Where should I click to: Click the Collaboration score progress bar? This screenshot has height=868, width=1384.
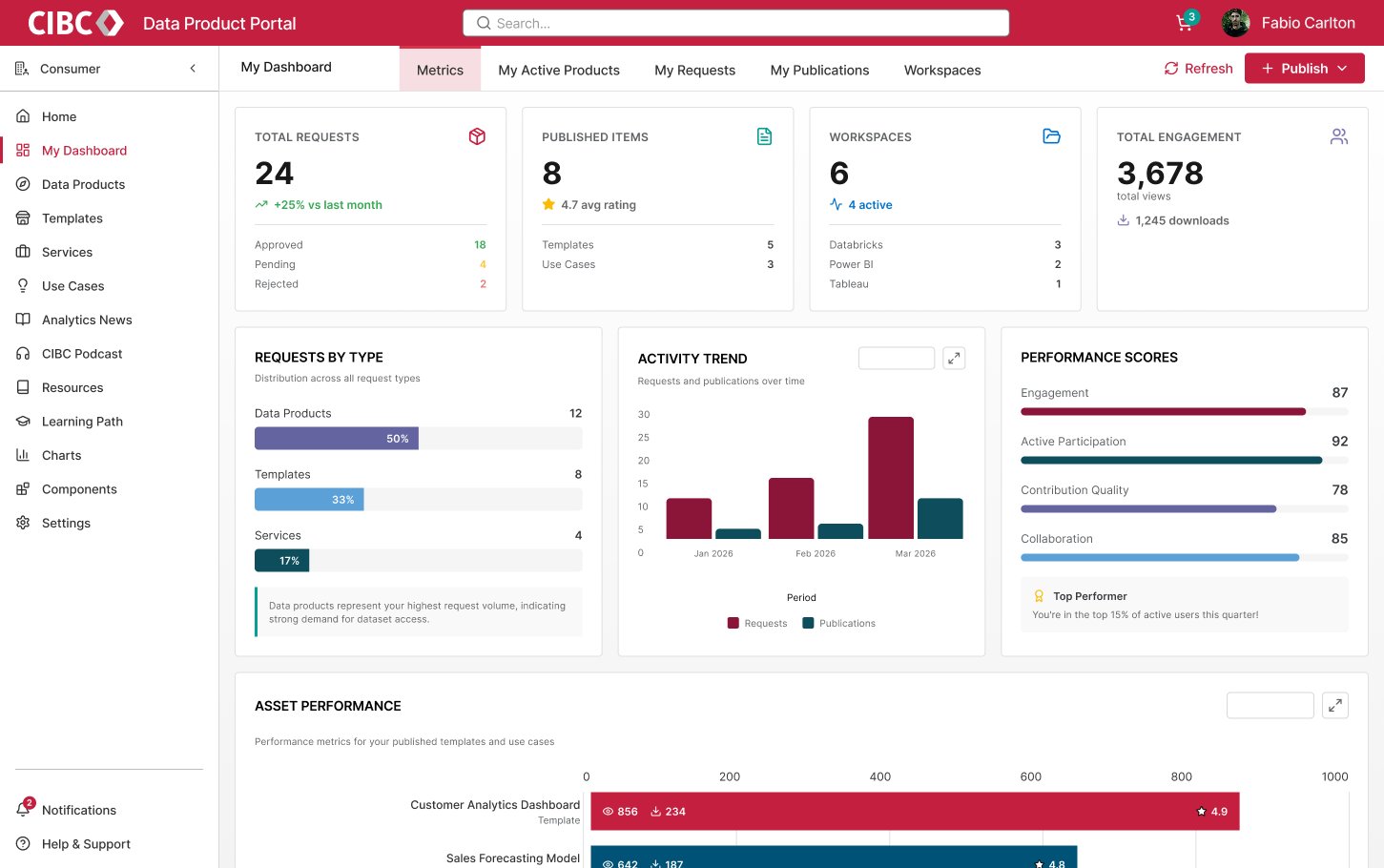1185,558
